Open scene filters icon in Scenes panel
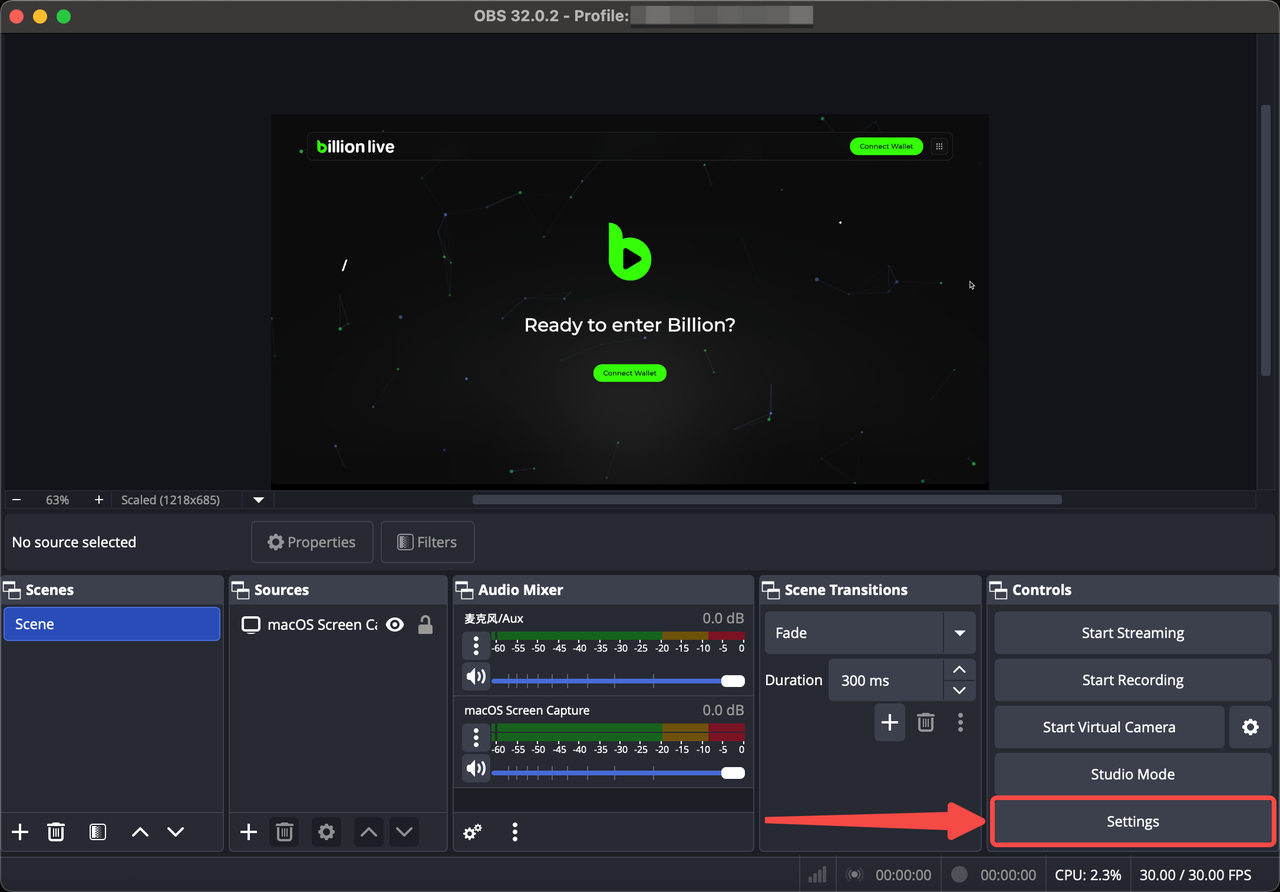This screenshot has height=892, width=1280. pyautogui.click(x=97, y=832)
